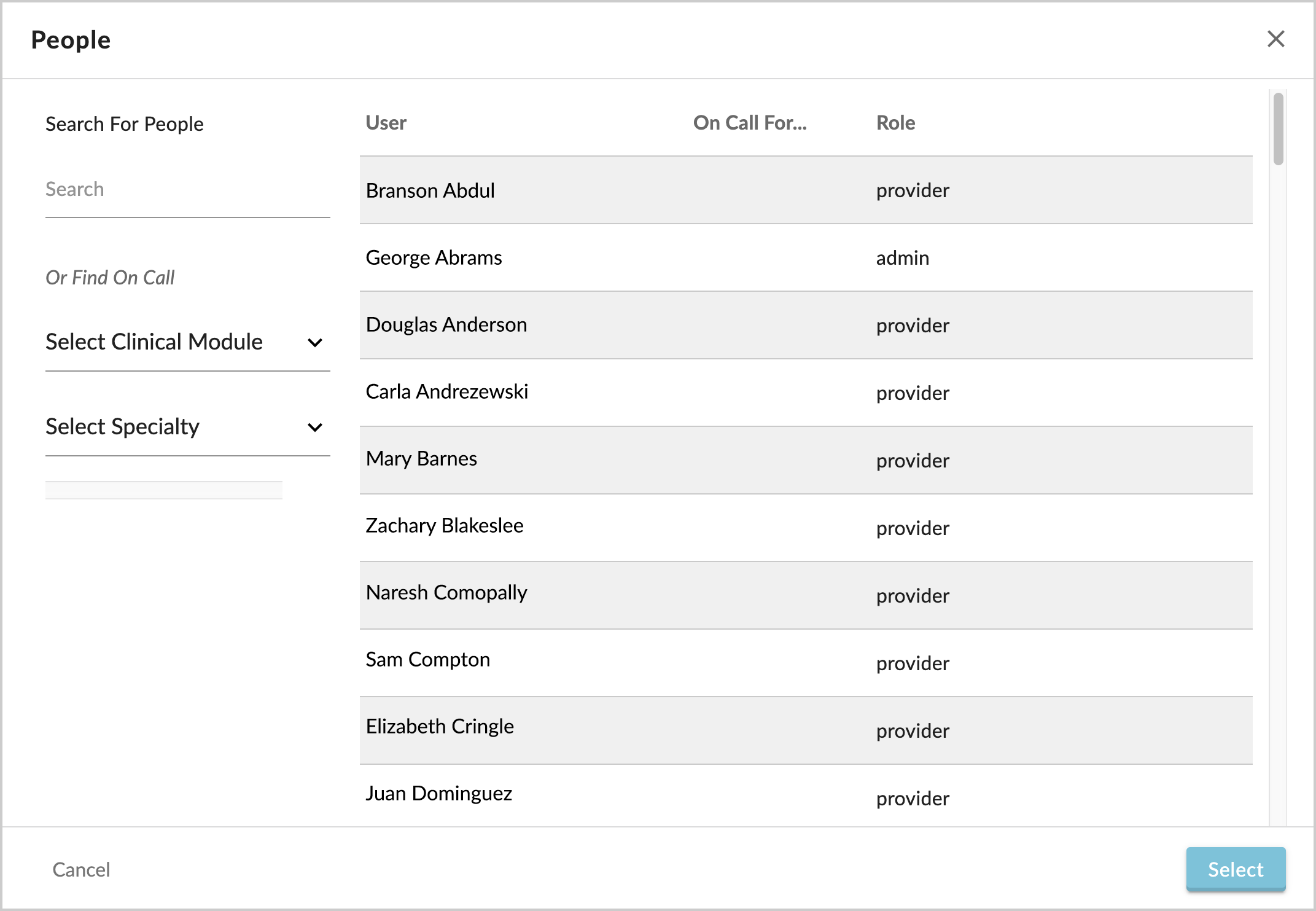The image size is (1316, 911).
Task: Select the Sam Compton row
Action: click(x=806, y=663)
